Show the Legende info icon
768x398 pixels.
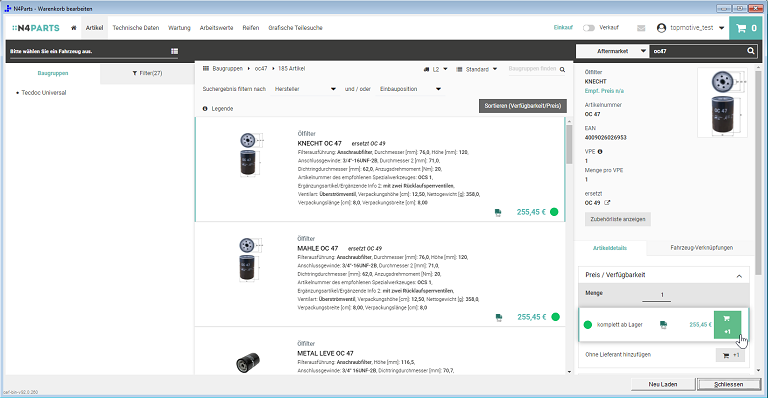[x=205, y=109]
